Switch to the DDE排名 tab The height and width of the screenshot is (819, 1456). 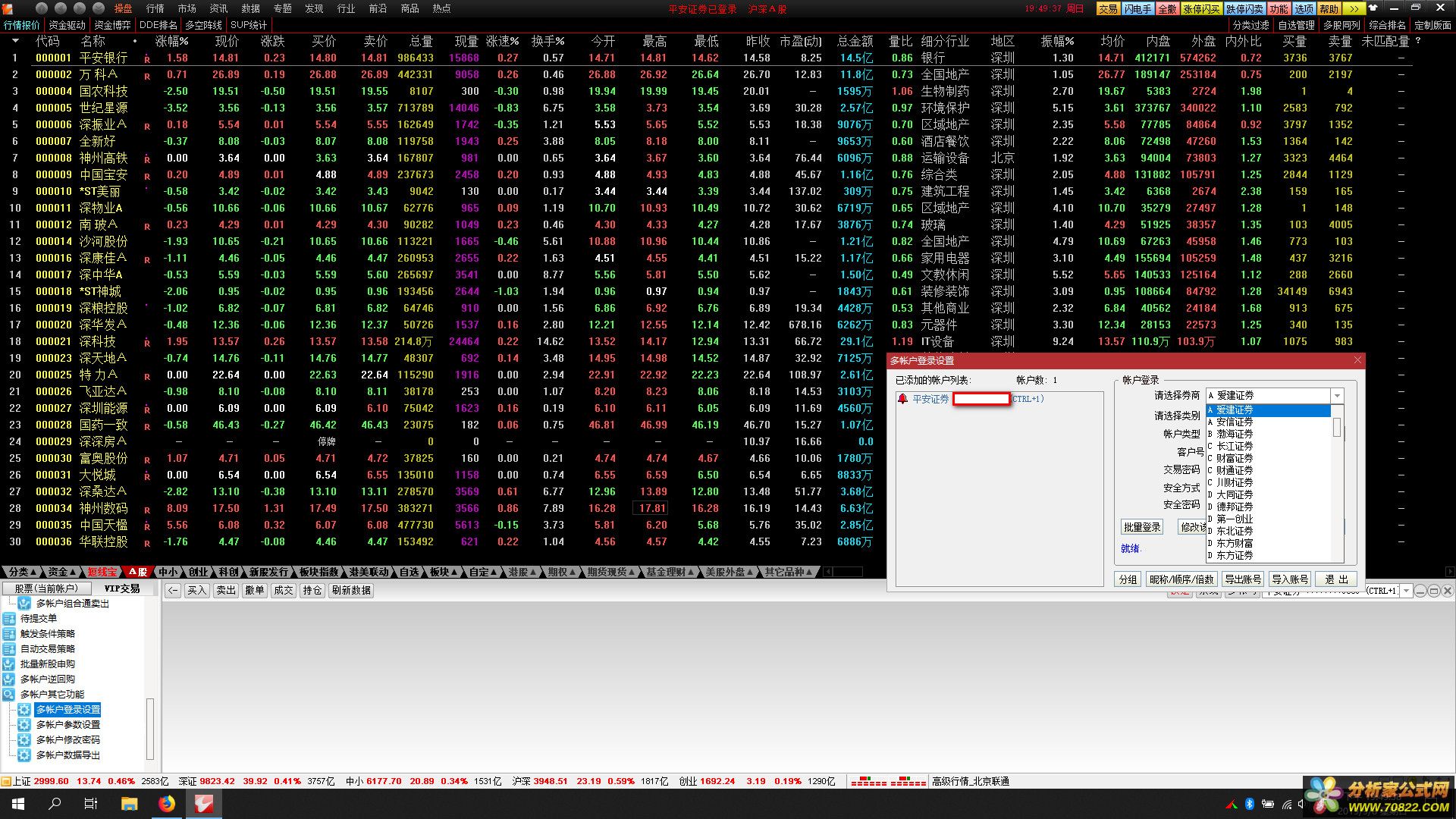pos(158,25)
